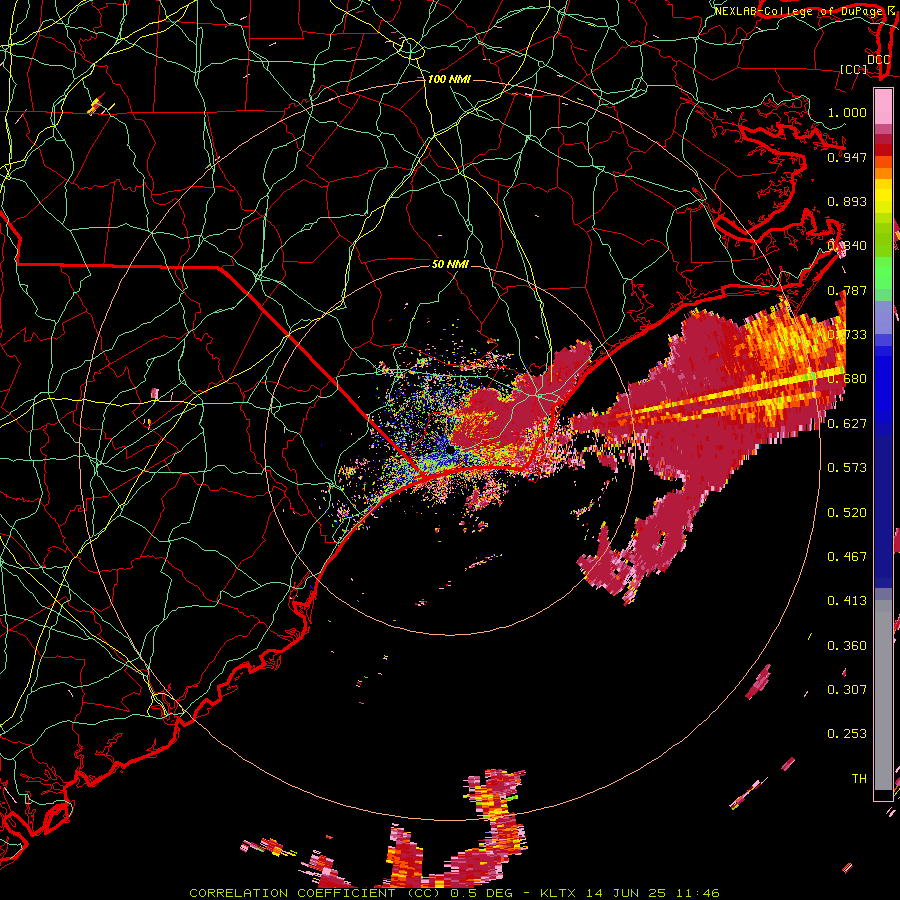Viewport: 900px width, 900px height.
Task: Click the 0.627 scale value
Action: 847,424
